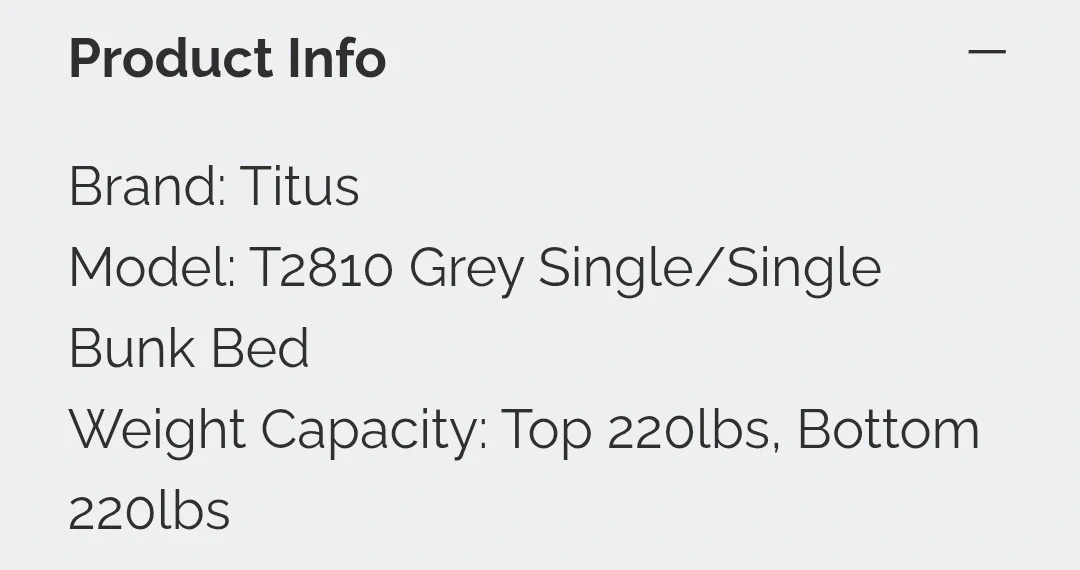This screenshot has height=570, width=1080.
Task: Click the Model: label
Action: coord(152,268)
